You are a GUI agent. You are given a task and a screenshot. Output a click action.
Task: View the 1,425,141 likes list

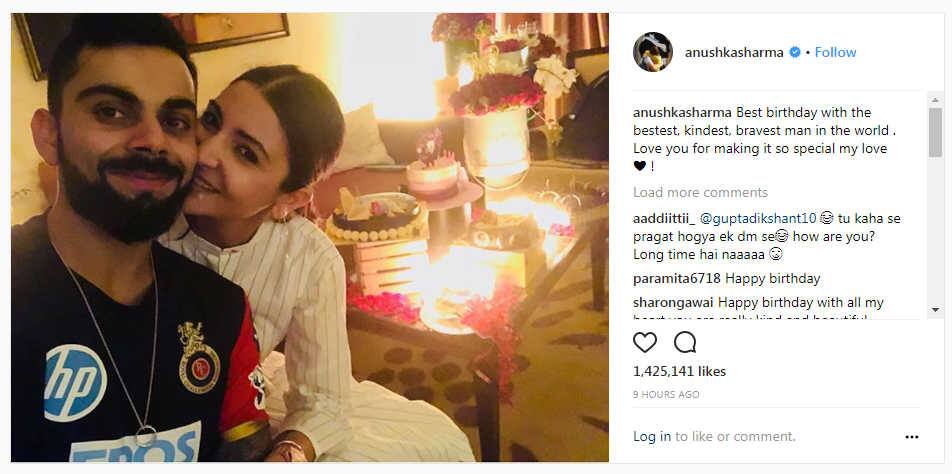679,371
